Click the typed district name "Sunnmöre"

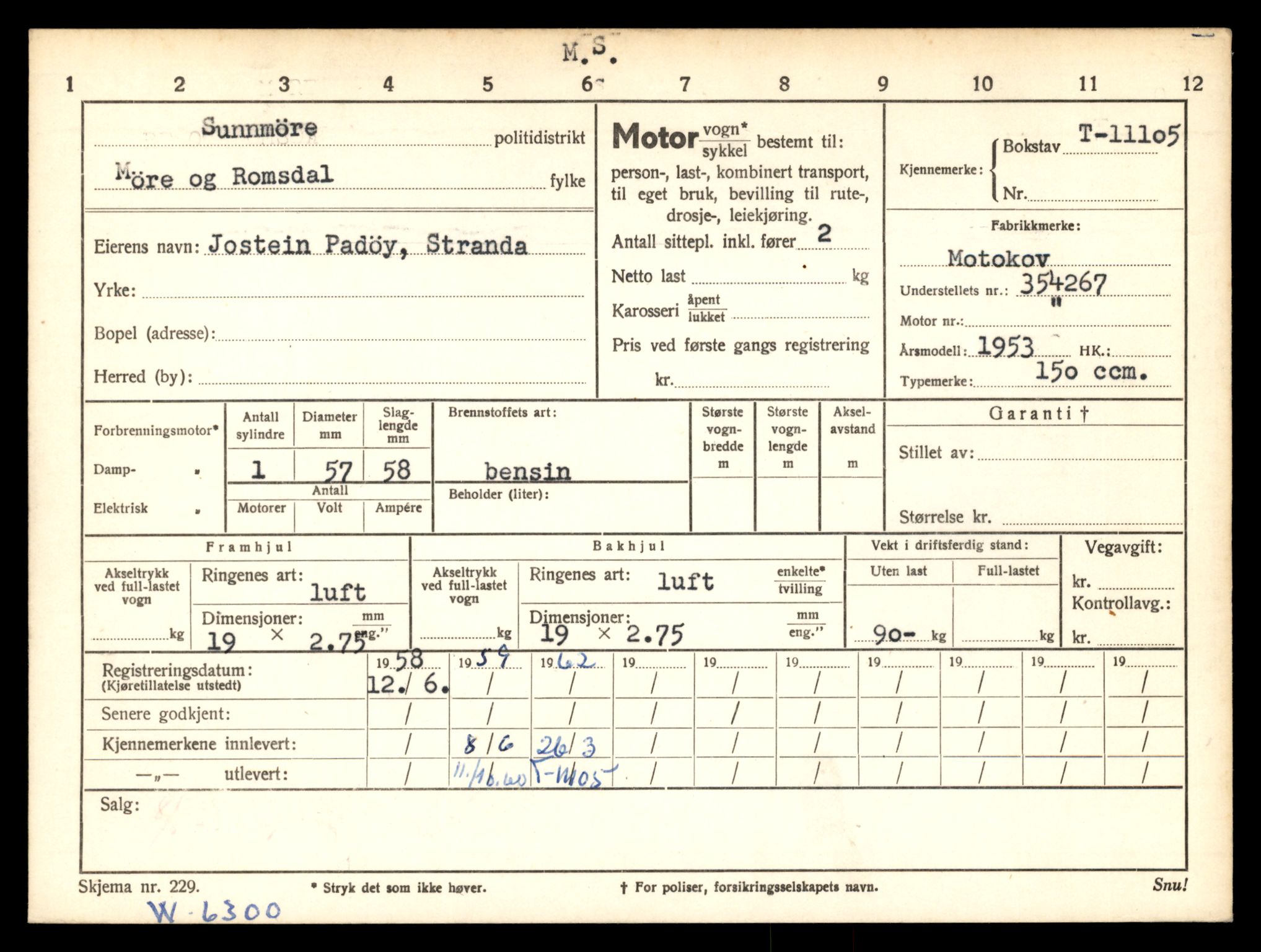tap(259, 127)
